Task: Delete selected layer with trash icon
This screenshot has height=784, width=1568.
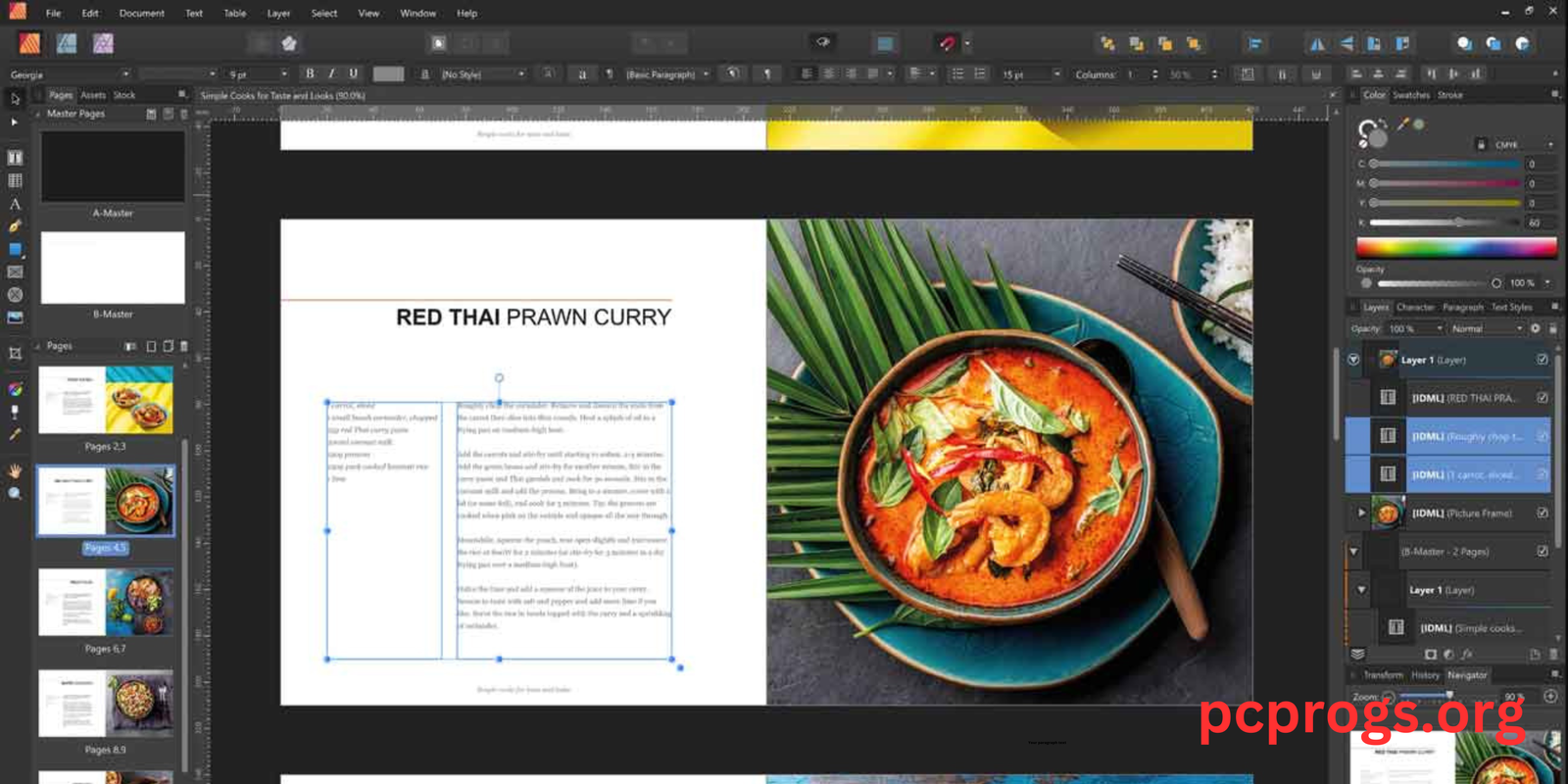Action: click(x=1553, y=654)
